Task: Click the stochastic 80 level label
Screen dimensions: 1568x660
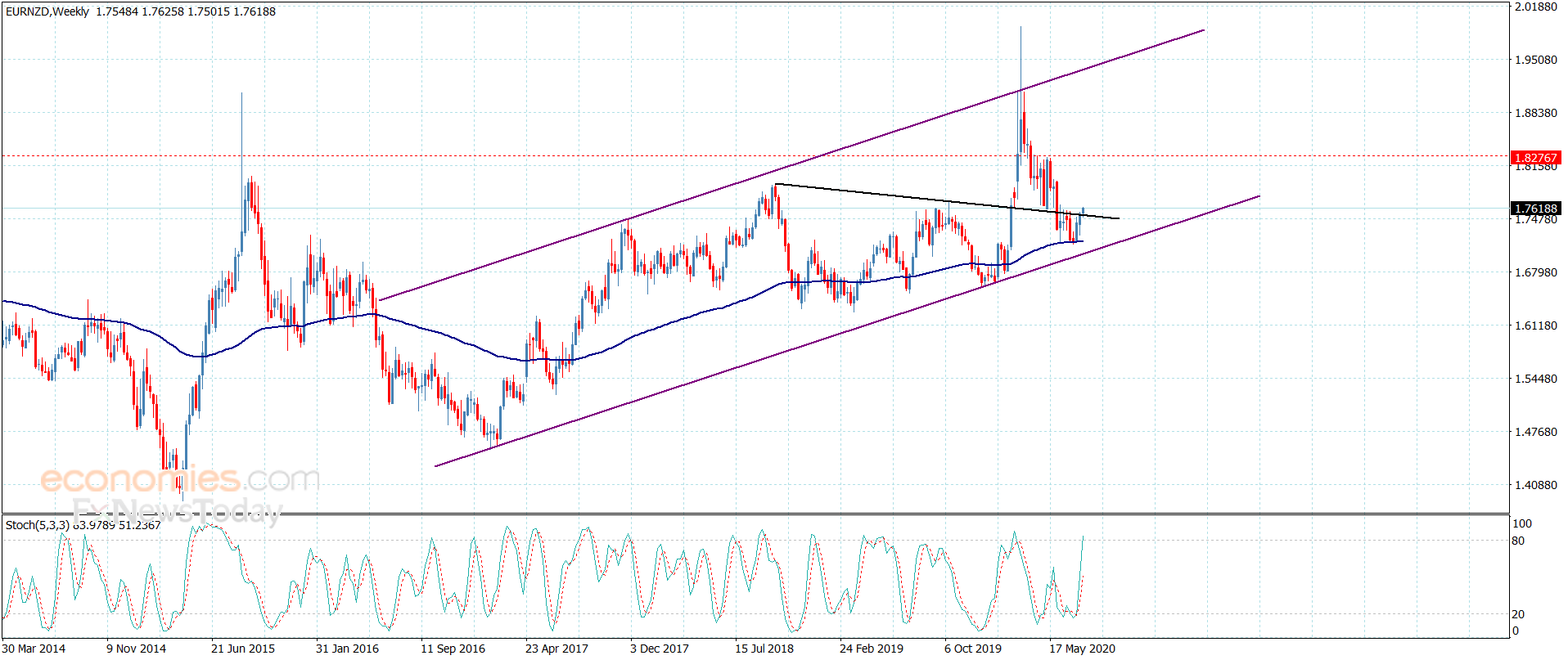Action: point(1519,541)
